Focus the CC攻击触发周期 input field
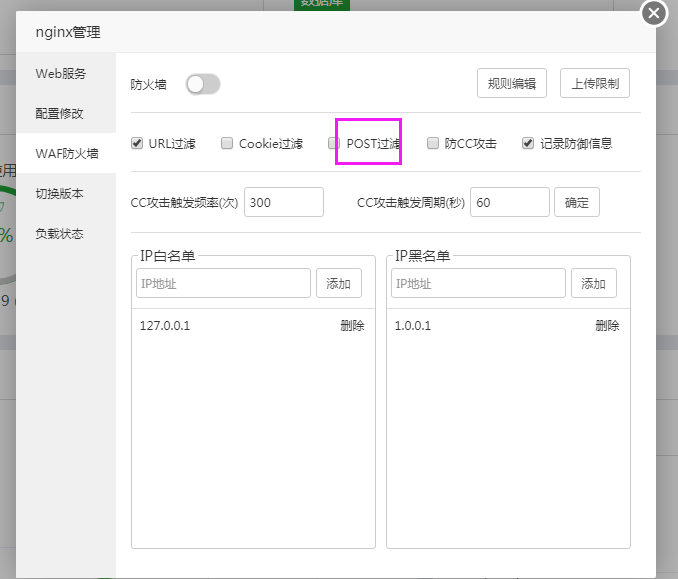Screen dimensions: 678x579 pos(510,202)
